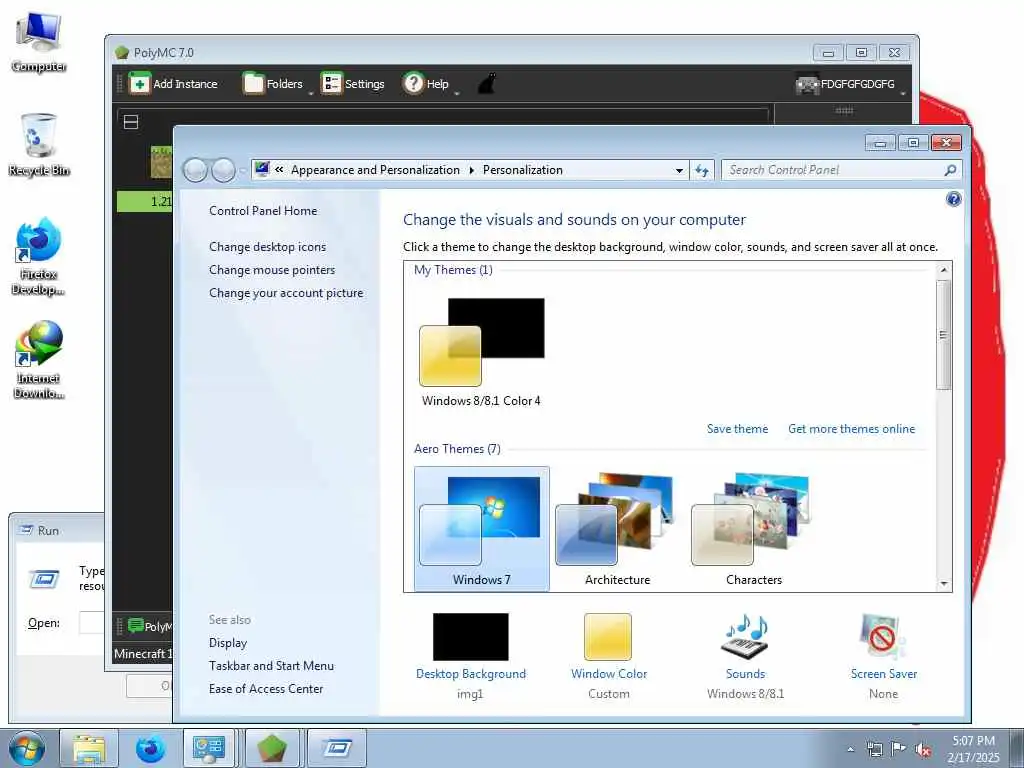The image size is (1024, 768).
Task: Select the Architecture theme
Action: (617, 530)
